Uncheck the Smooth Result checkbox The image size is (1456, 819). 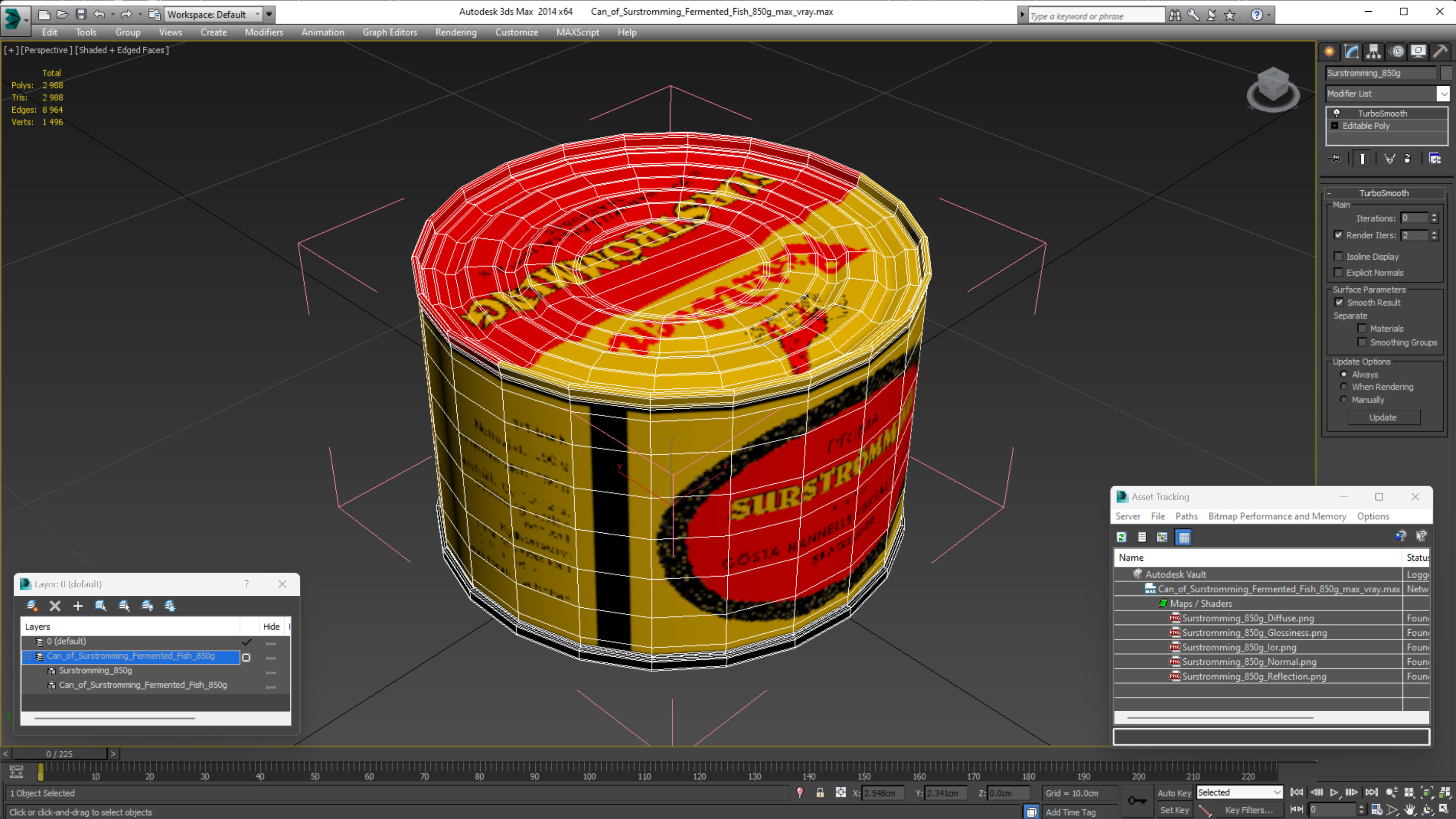click(x=1339, y=303)
